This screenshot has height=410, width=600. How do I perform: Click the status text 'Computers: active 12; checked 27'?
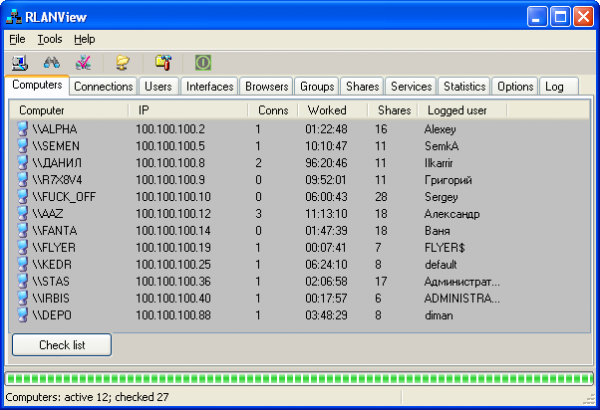coord(87,397)
